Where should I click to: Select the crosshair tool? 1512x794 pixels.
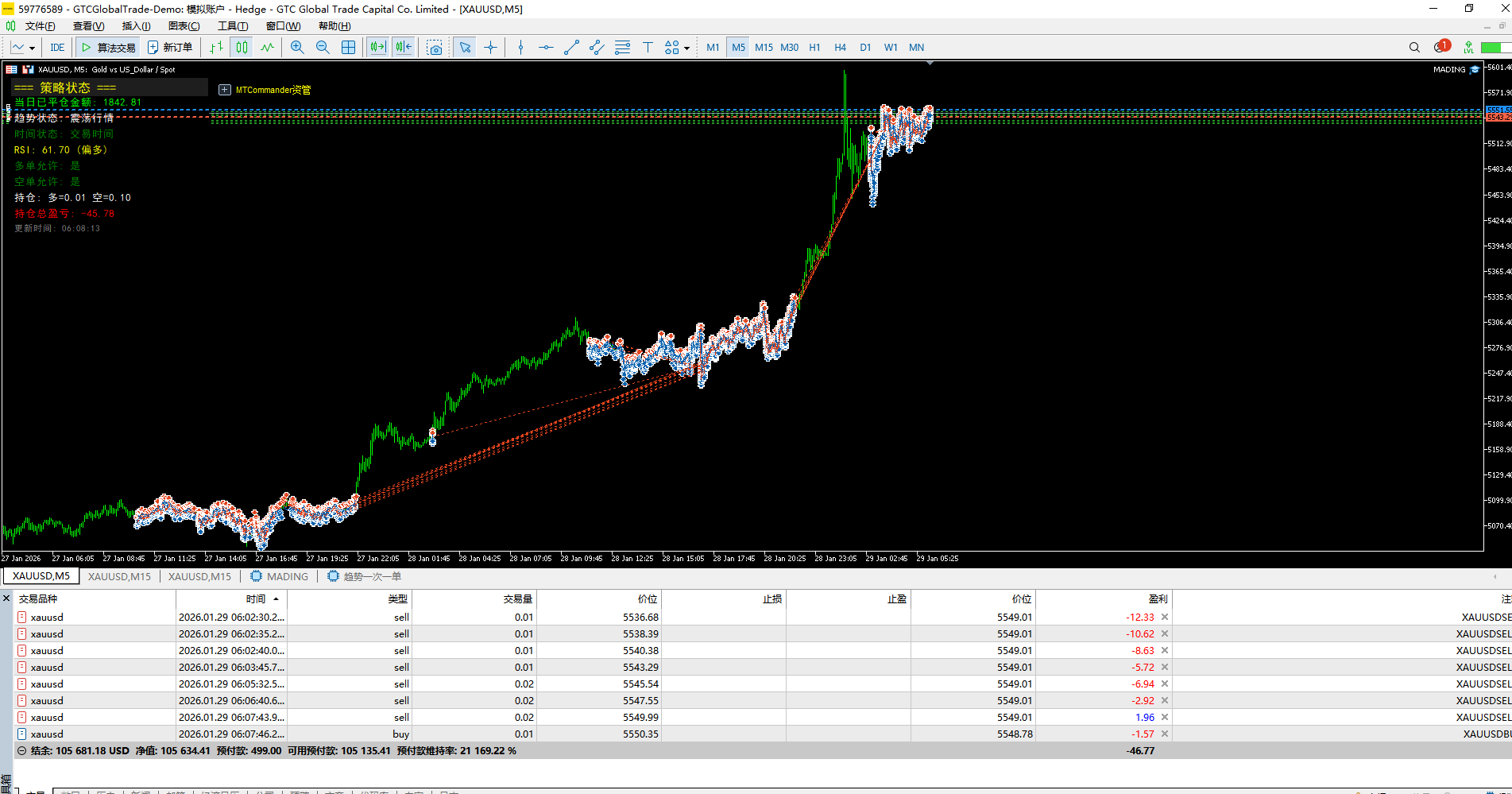(x=491, y=48)
